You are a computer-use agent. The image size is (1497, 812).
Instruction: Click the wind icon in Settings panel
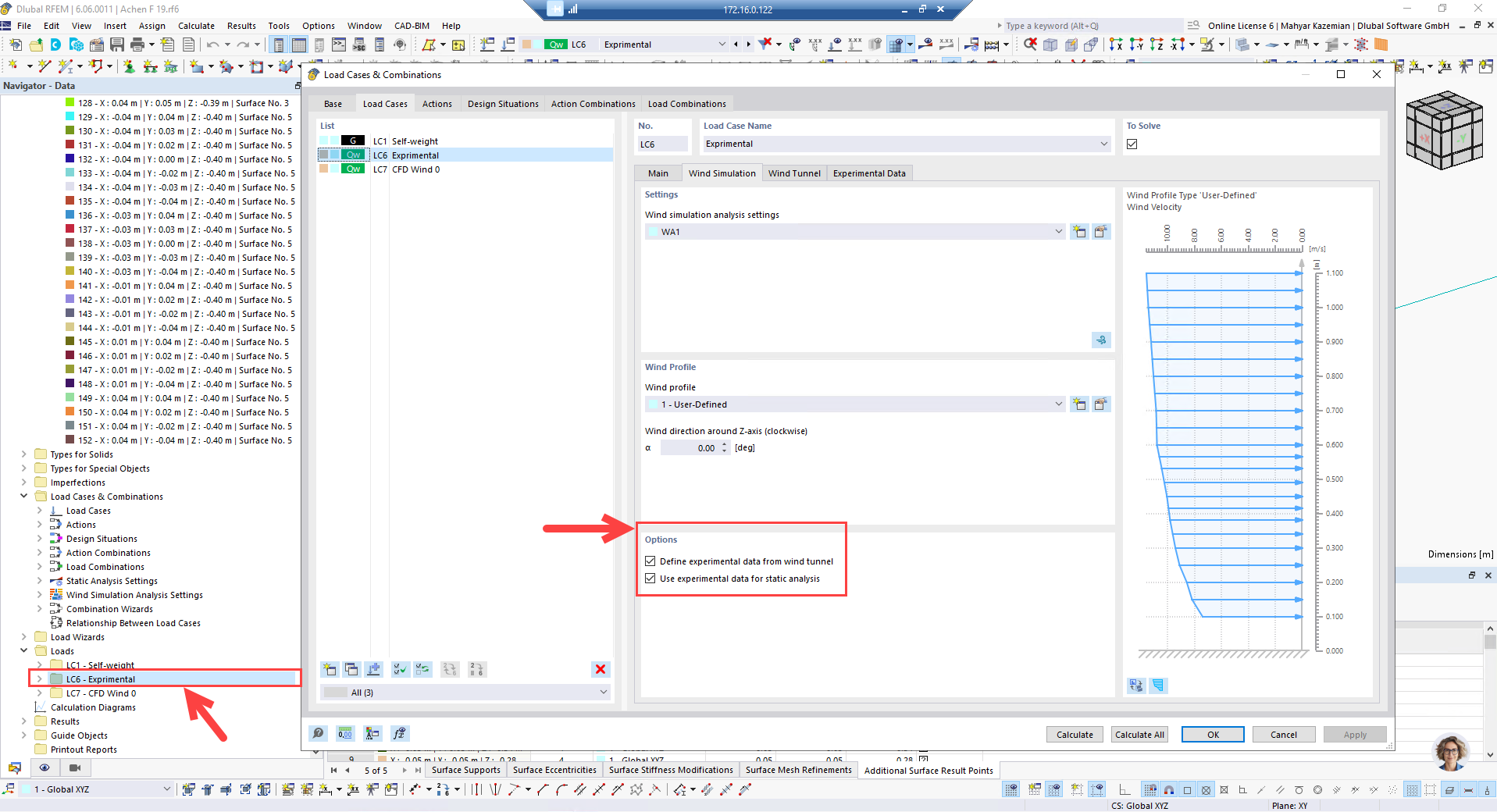(1101, 340)
